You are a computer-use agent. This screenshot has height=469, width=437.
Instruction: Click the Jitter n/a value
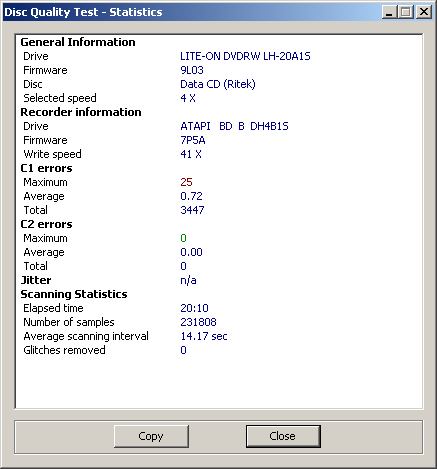pos(188,280)
